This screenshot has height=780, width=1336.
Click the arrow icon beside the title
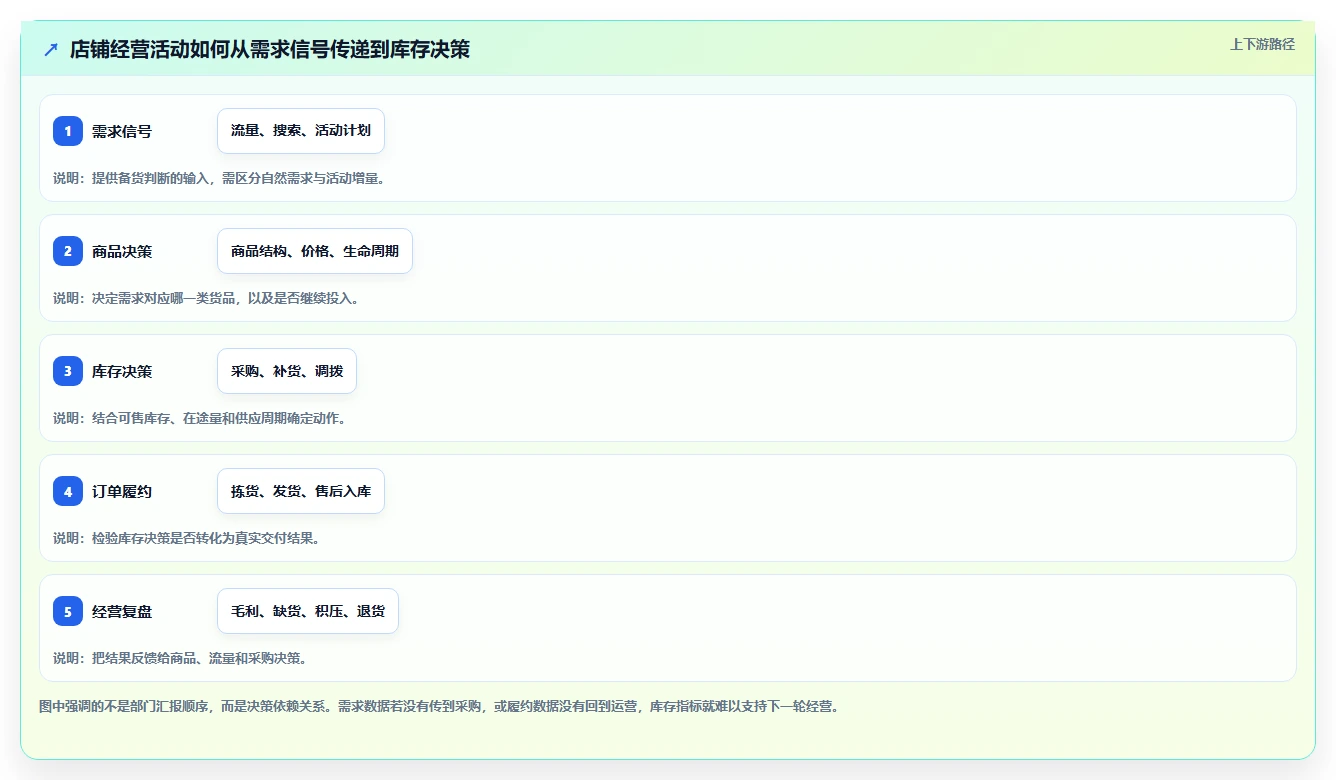point(50,49)
